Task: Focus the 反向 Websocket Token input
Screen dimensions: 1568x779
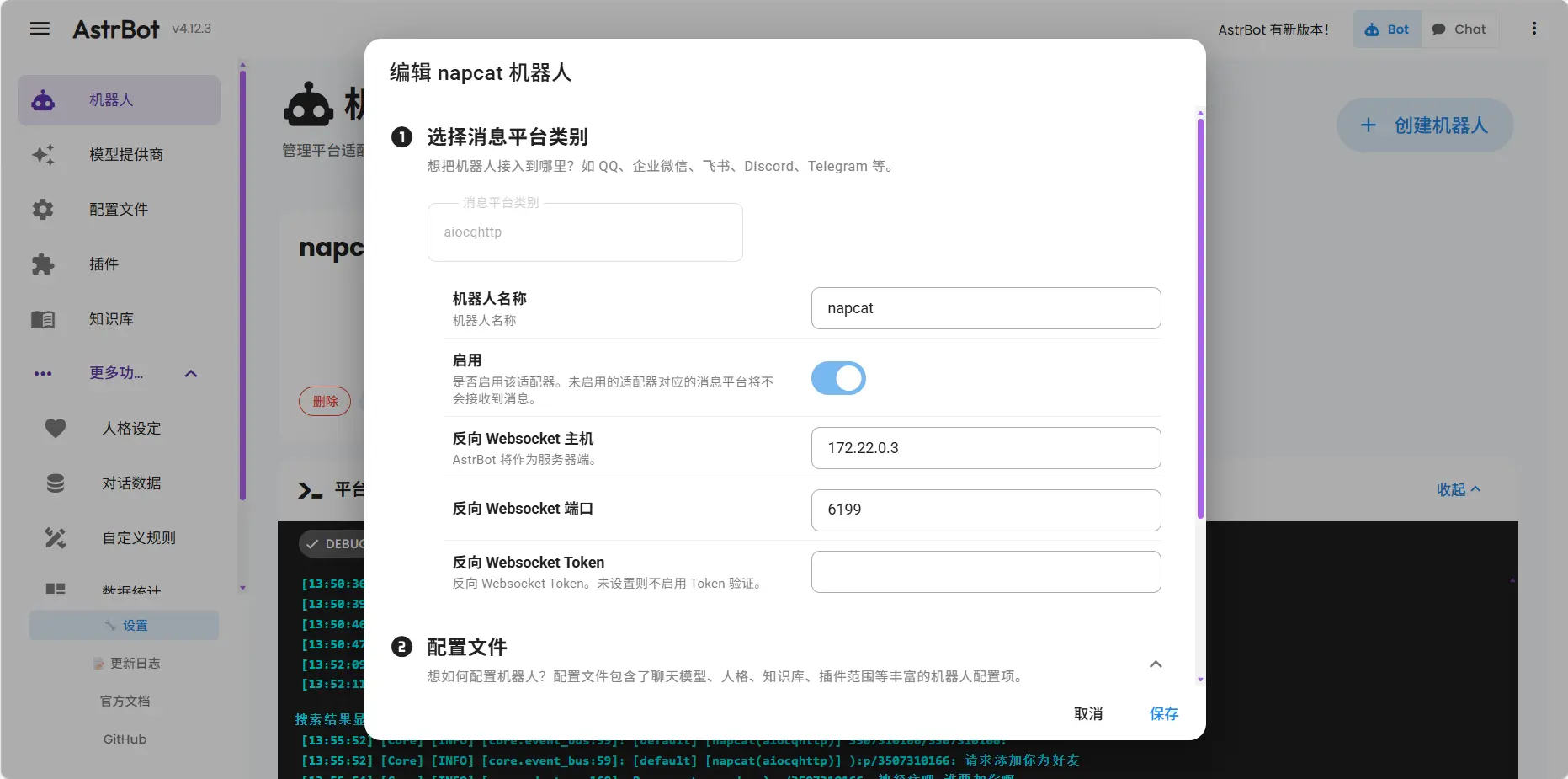Action: coord(986,572)
